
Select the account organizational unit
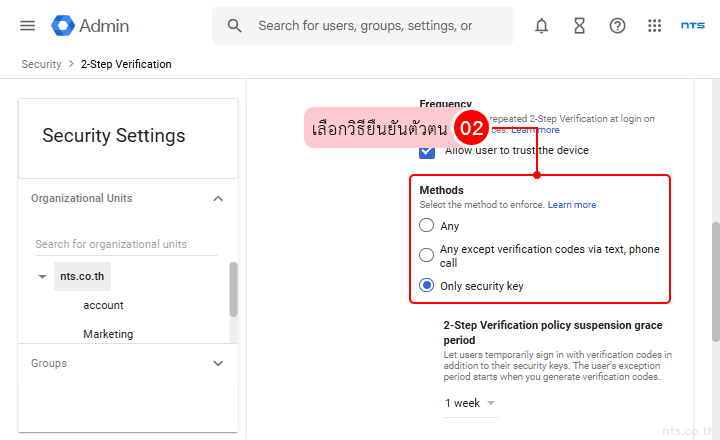(x=103, y=305)
